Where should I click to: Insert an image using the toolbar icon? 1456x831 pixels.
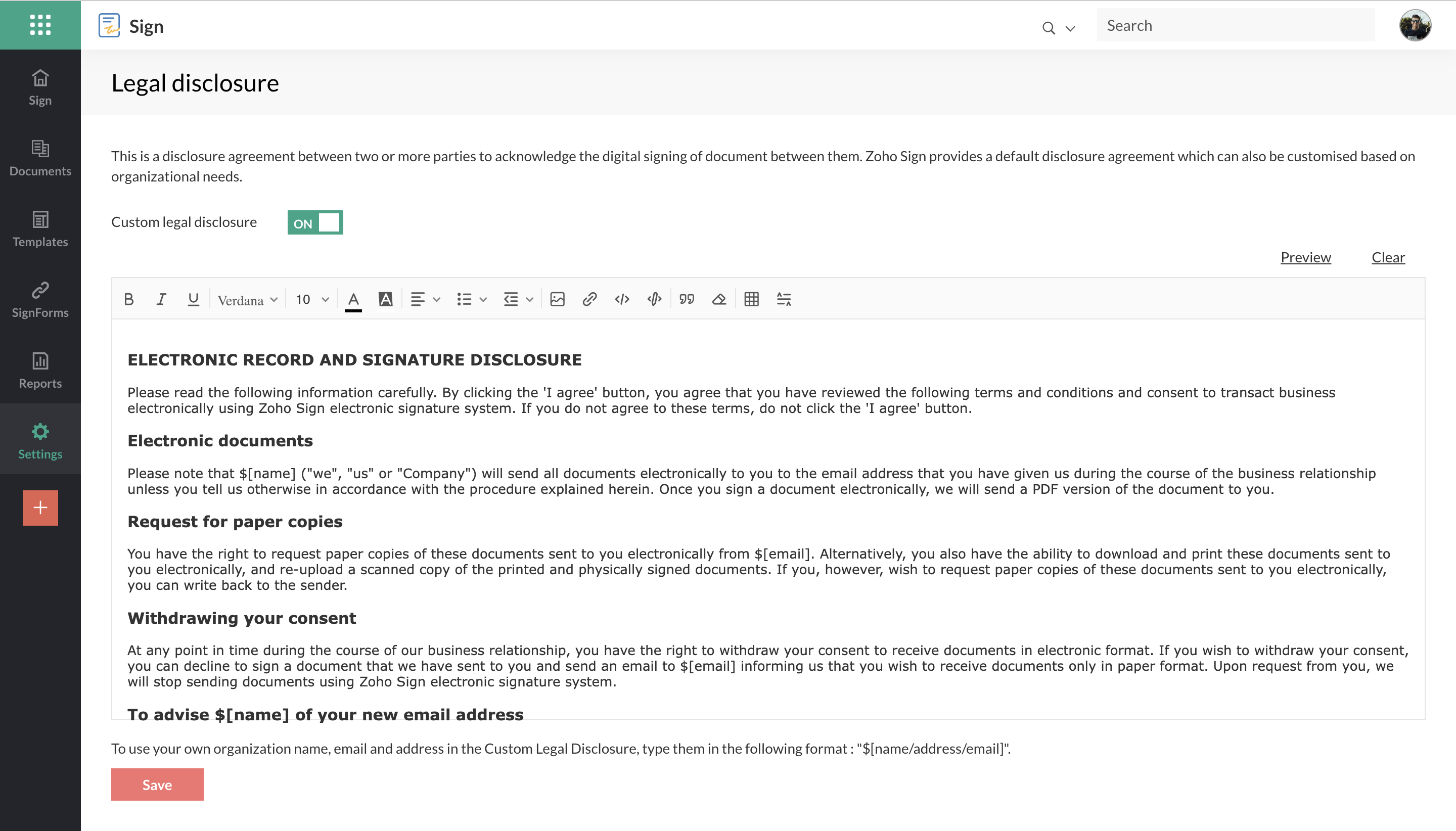[x=557, y=299]
